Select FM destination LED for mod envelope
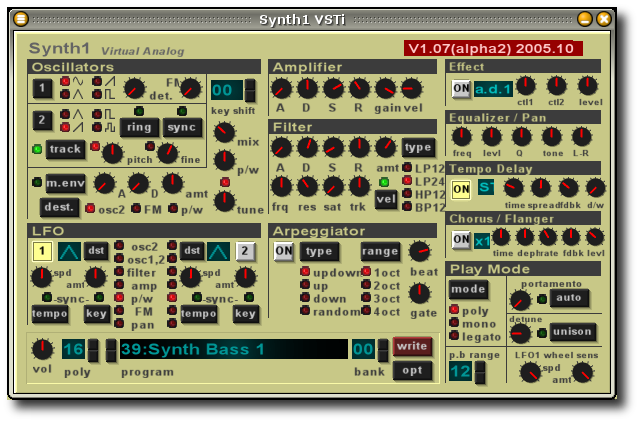Image resolution: width=640 pixels, height=423 pixels. (136, 209)
